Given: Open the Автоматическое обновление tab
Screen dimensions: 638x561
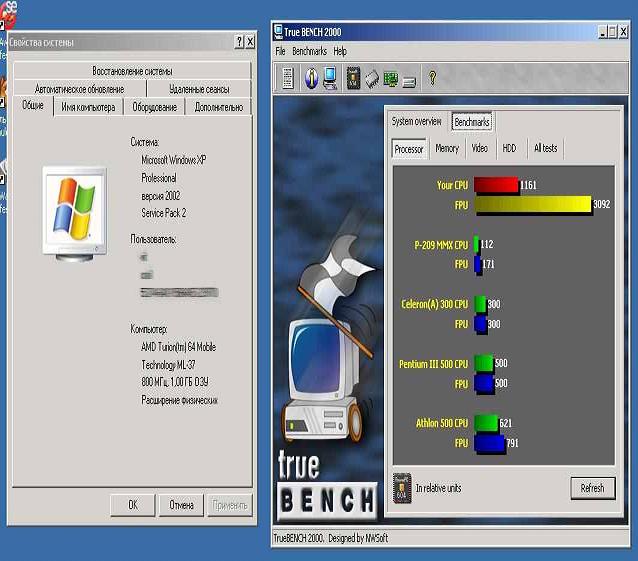Looking at the screenshot, I should click(x=80, y=89).
